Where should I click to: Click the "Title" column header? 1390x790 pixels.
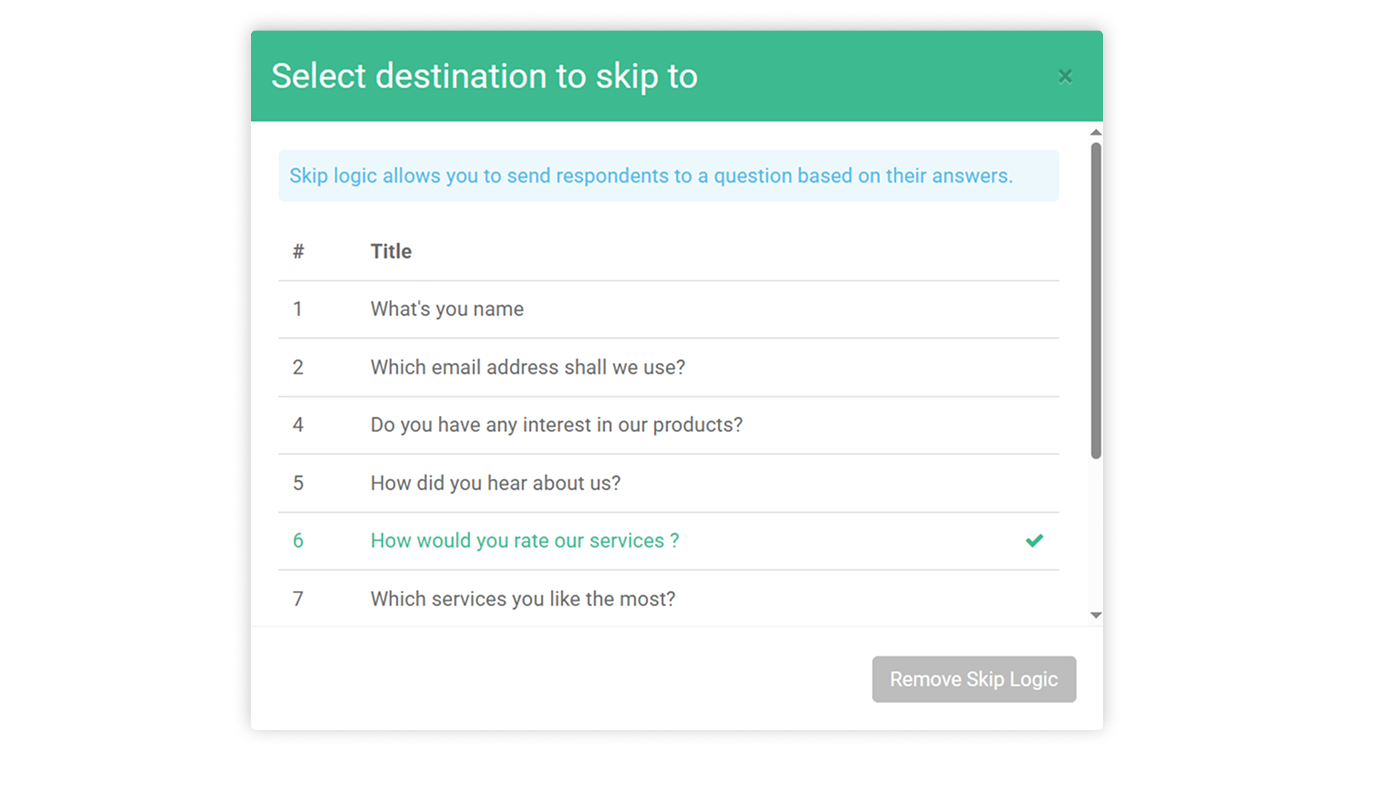pos(391,251)
